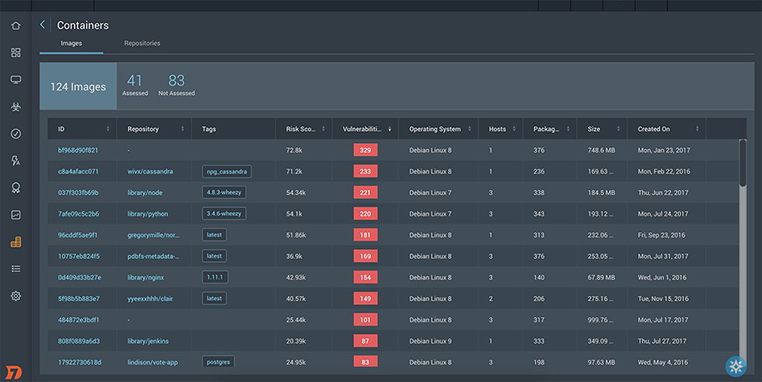Open the library/jenkins repository link

point(148,341)
